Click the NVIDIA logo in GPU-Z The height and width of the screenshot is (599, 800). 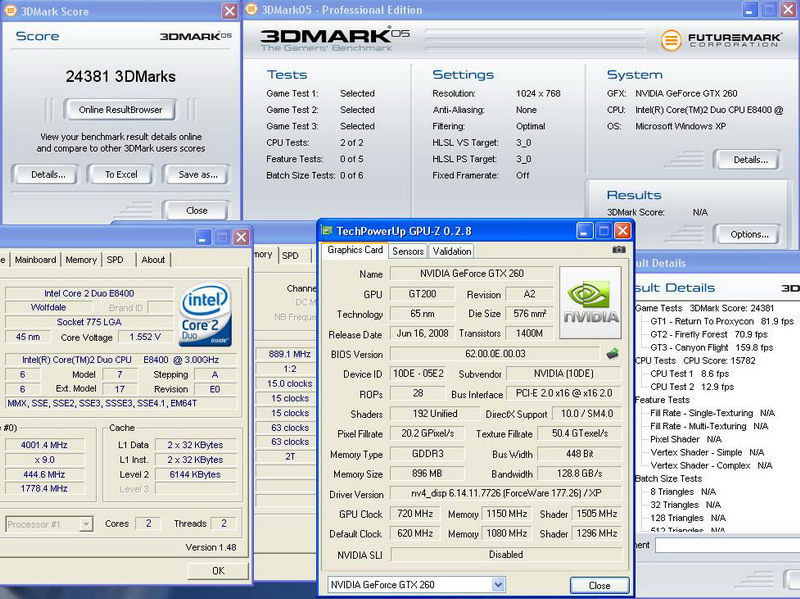pos(590,303)
